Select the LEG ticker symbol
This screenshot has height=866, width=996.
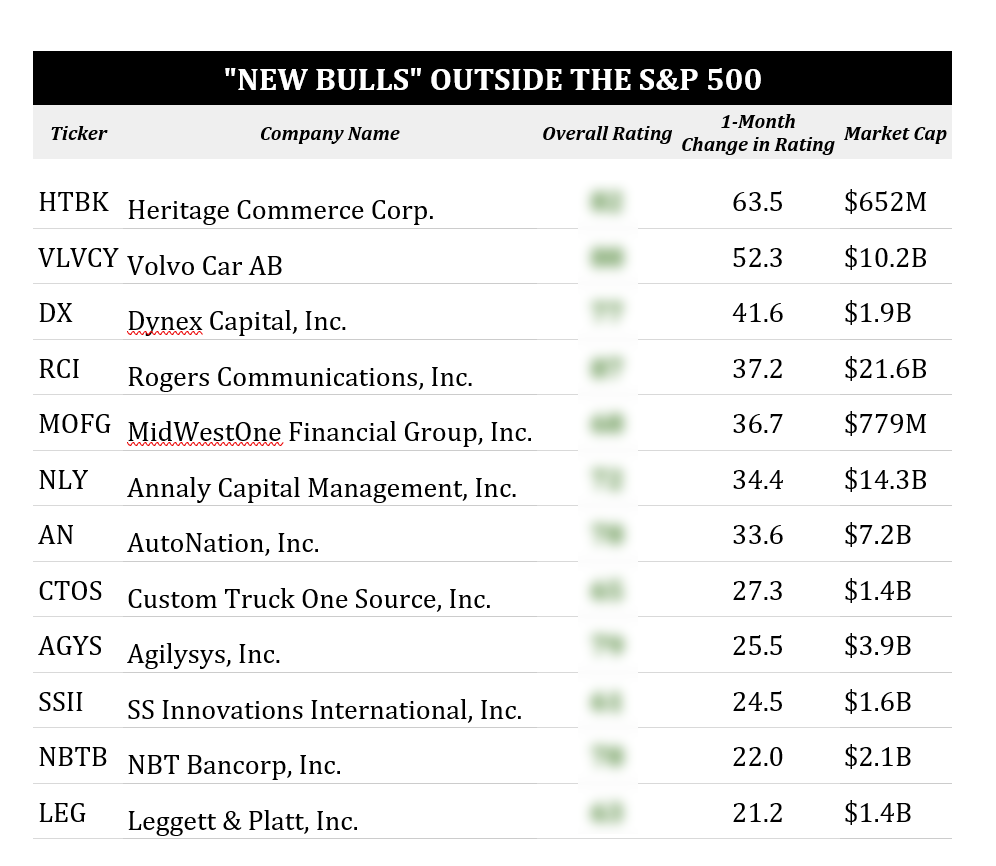point(62,813)
